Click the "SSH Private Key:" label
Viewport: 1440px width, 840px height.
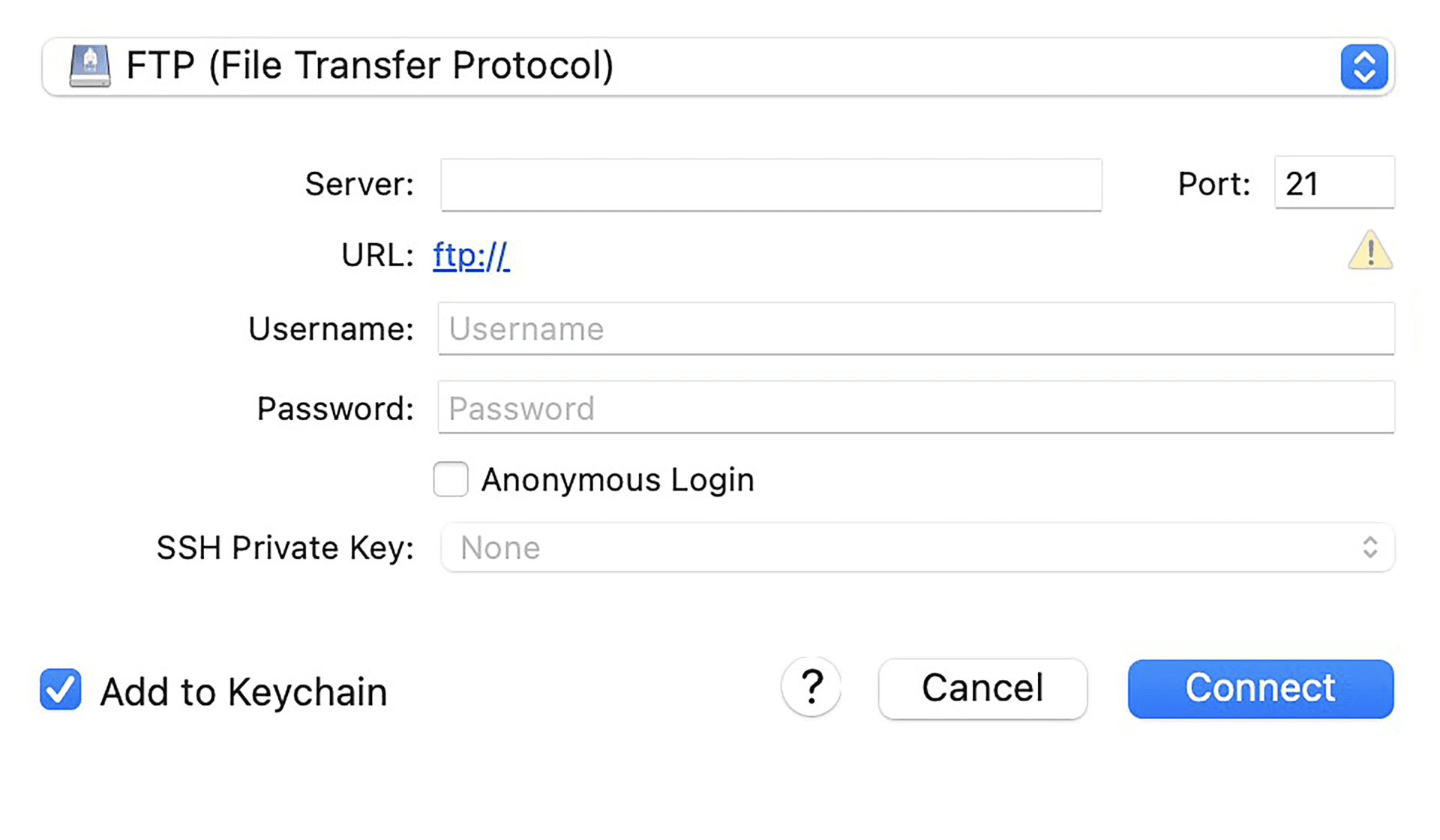285,548
